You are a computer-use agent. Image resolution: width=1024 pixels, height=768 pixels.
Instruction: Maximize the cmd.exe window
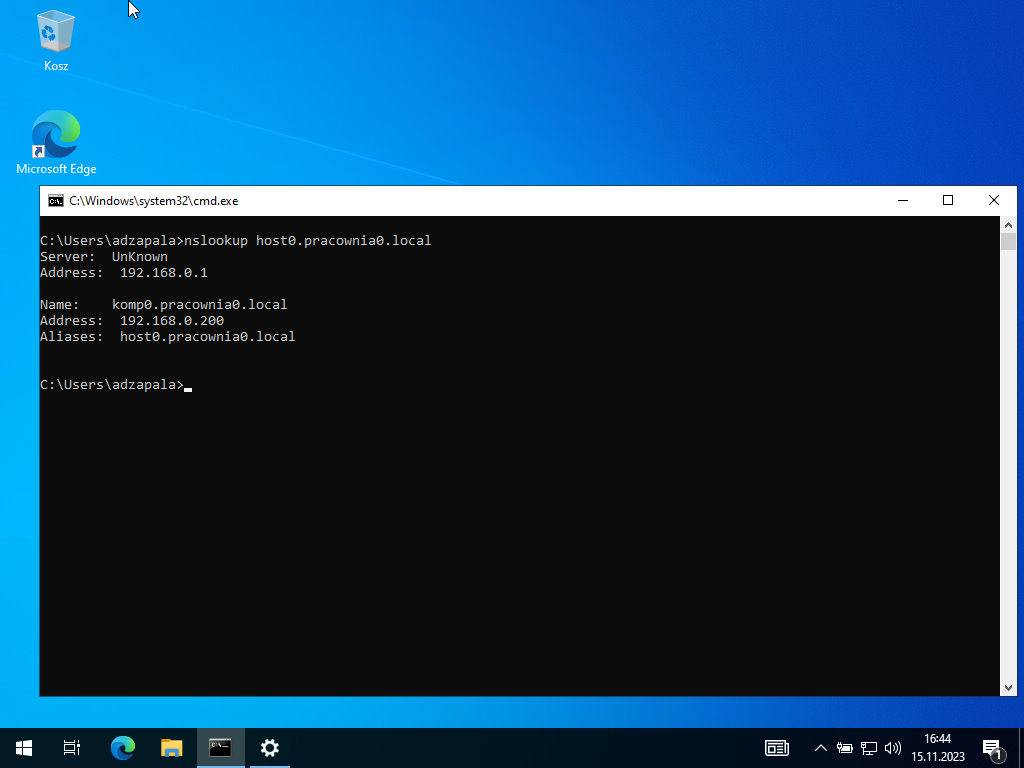click(948, 200)
